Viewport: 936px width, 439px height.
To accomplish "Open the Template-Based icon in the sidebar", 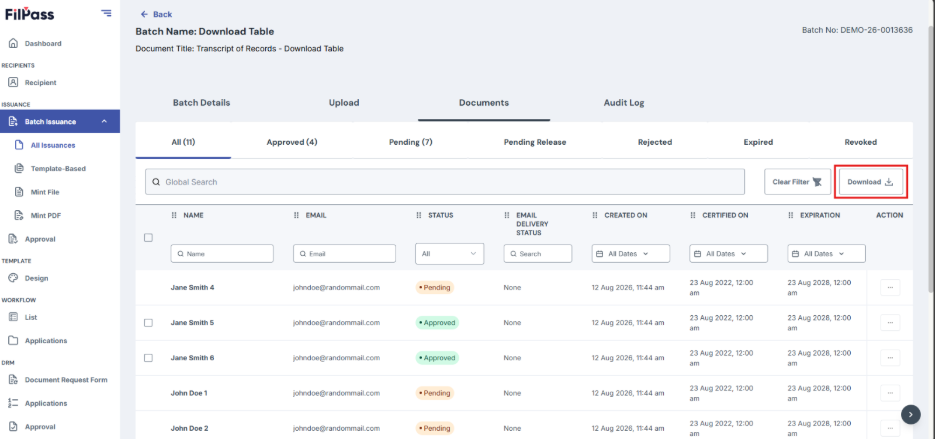I will (x=19, y=168).
